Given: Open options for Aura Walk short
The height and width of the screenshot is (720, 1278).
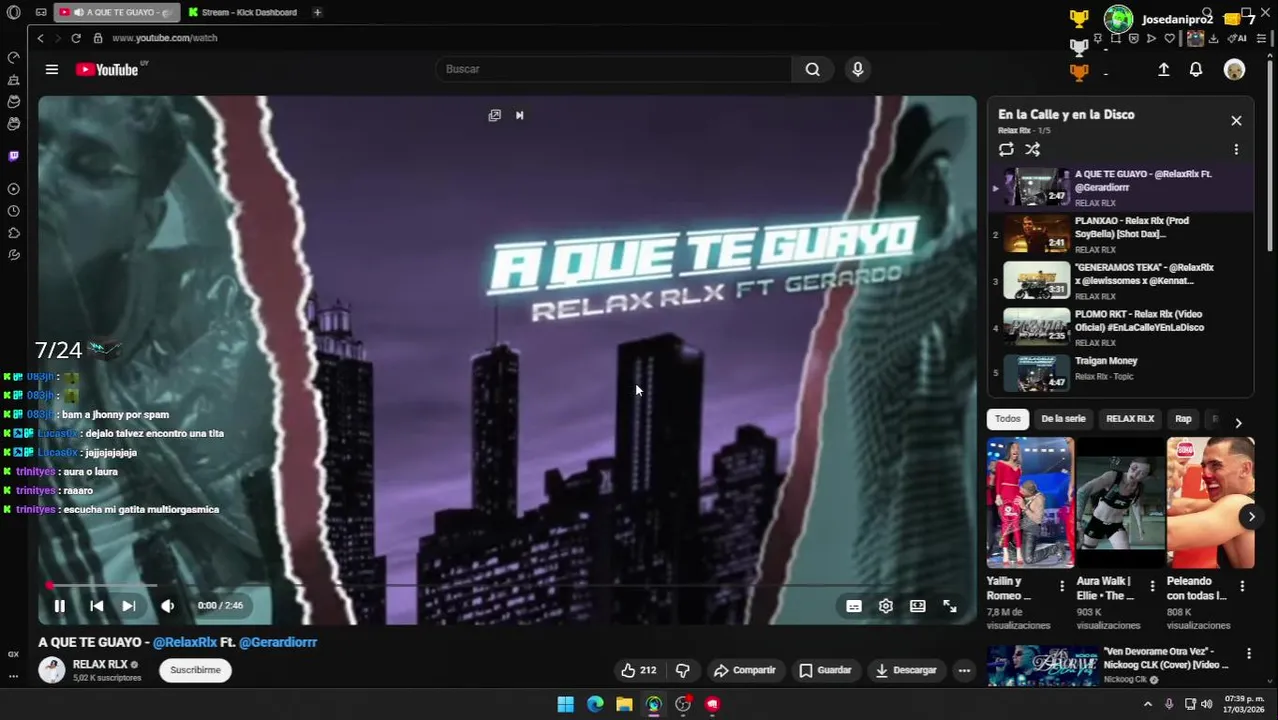Looking at the screenshot, I should click(1152, 586).
